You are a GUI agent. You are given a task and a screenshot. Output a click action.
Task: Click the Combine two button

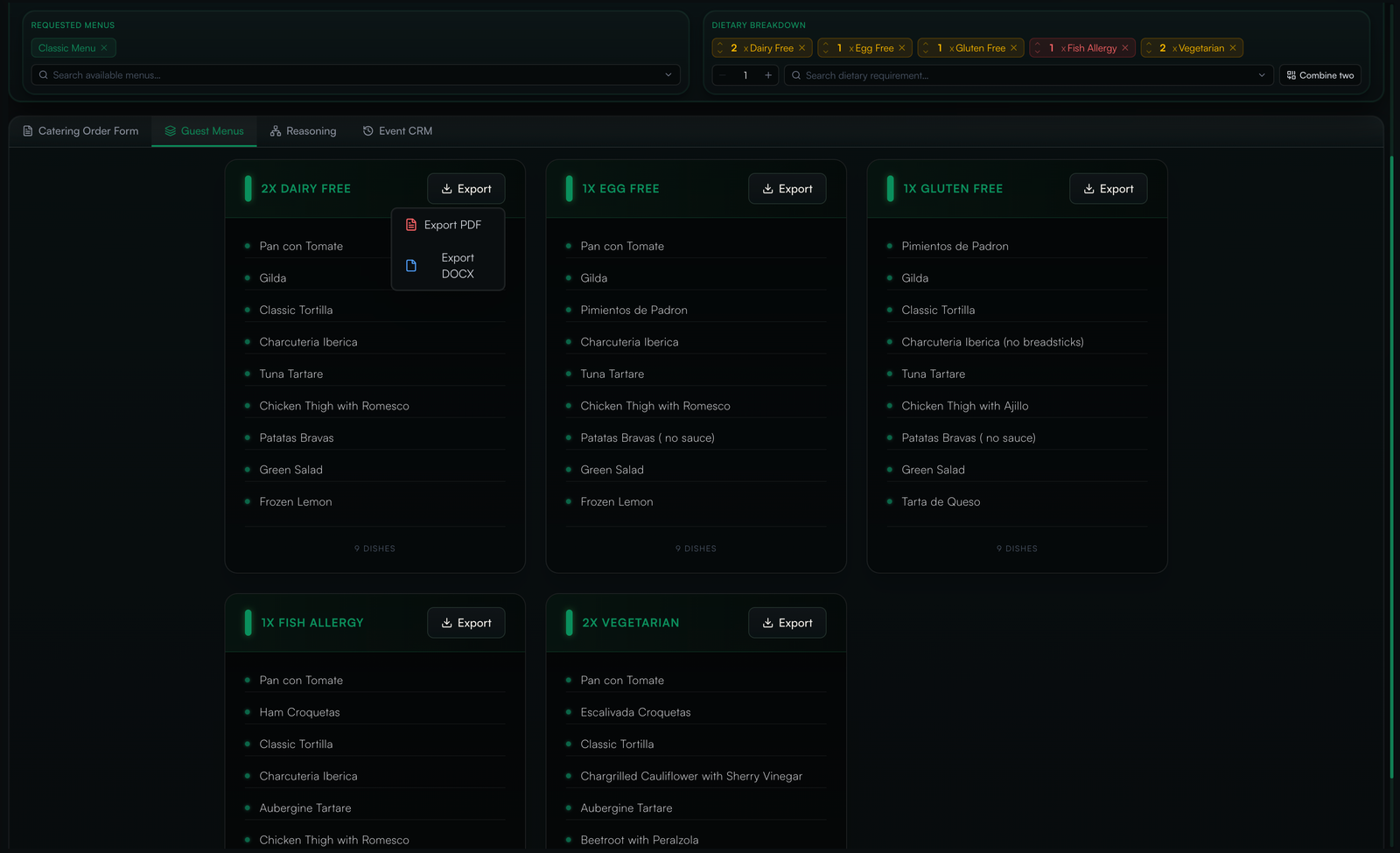click(1319, 75)
